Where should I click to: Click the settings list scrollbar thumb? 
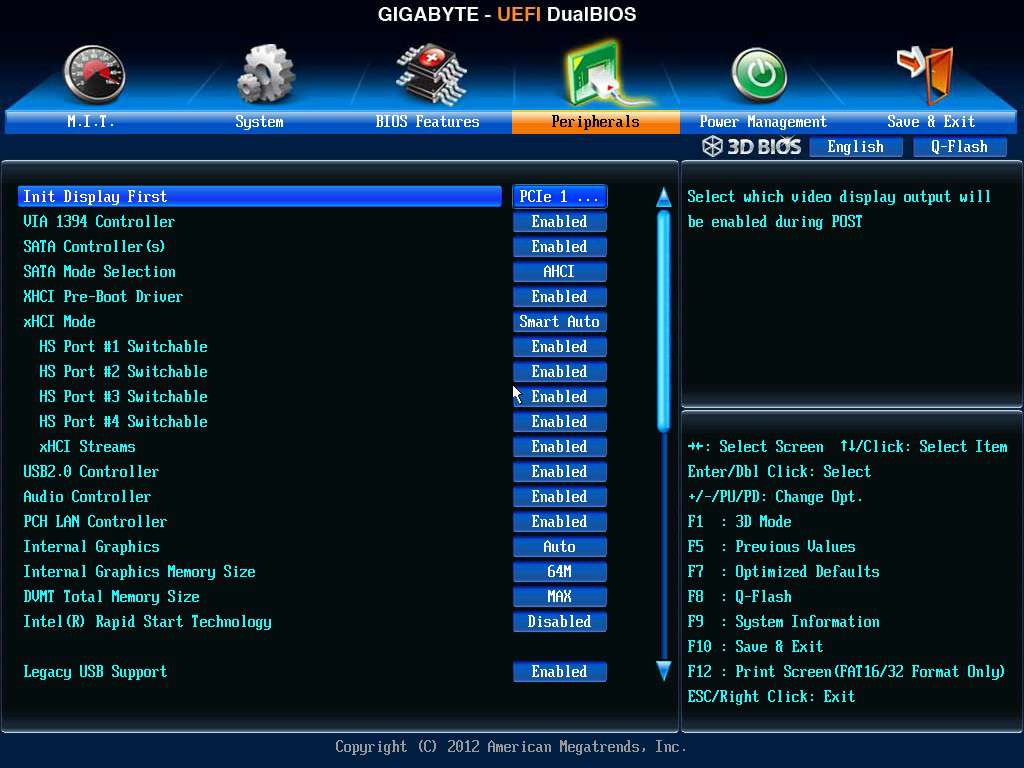pos(664,321)
